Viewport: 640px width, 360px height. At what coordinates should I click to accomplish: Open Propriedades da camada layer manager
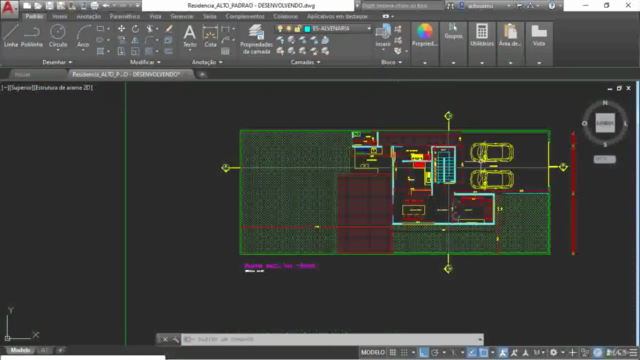[256, 39]
